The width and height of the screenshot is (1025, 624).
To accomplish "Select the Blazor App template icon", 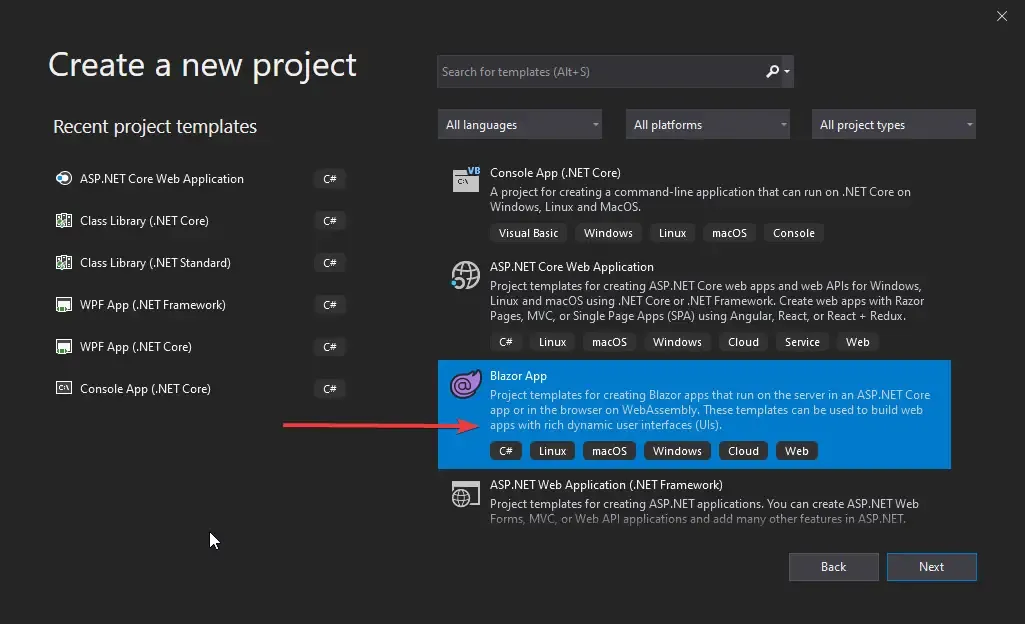I will [465, 383].
